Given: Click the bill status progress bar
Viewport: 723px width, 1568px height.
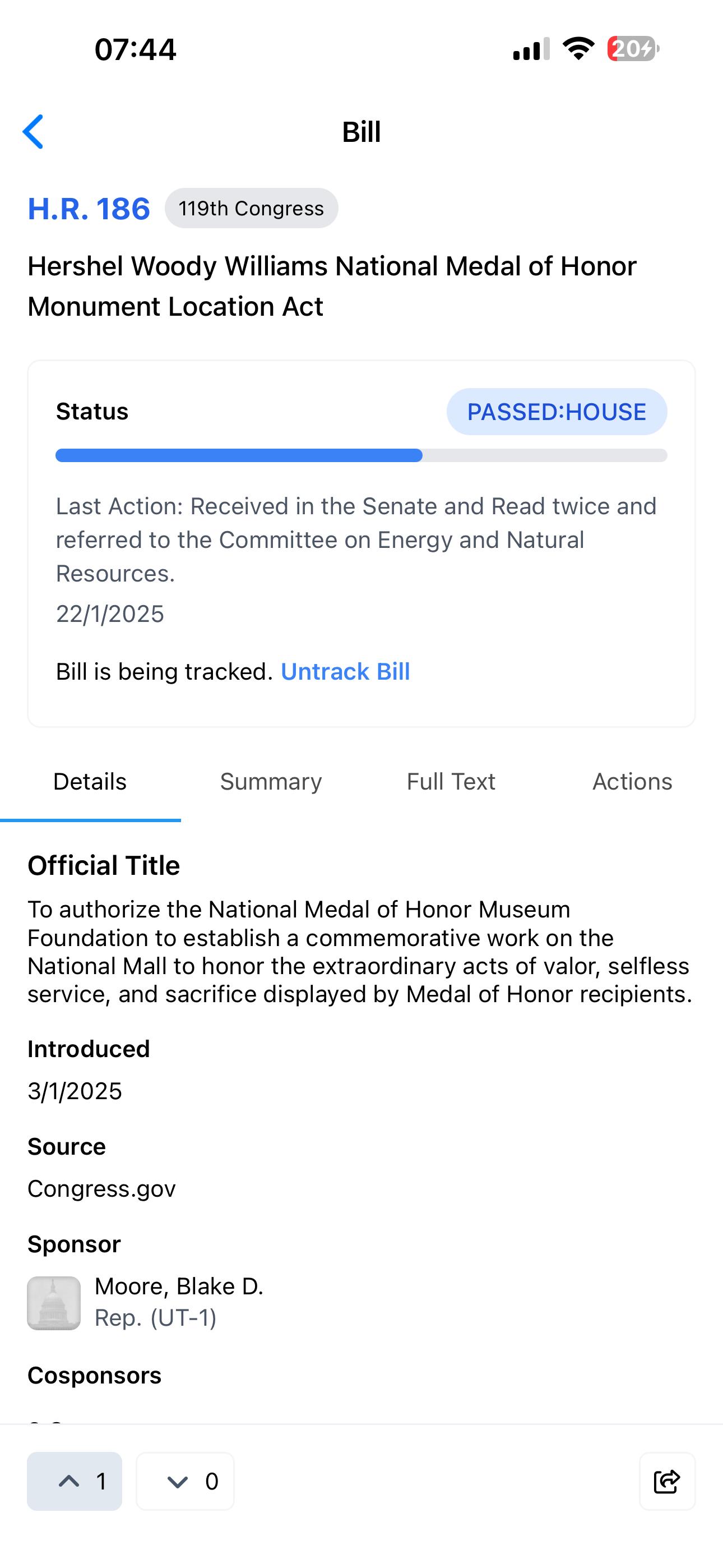Looking at the screenshot, I should [x=361, y=455].
